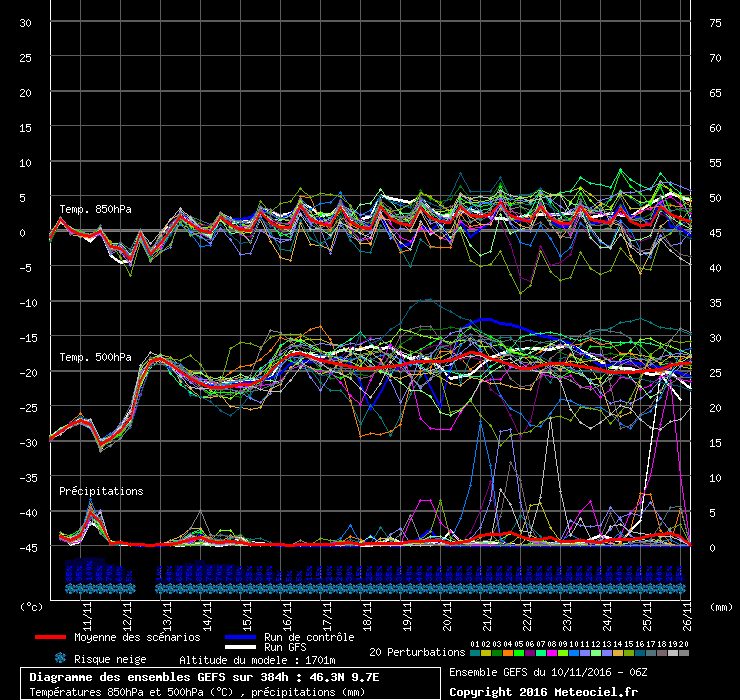Select perturbation 12 light green swatch
The width and height of the screenshot is (740, 700).
click(x=596, y=653)
